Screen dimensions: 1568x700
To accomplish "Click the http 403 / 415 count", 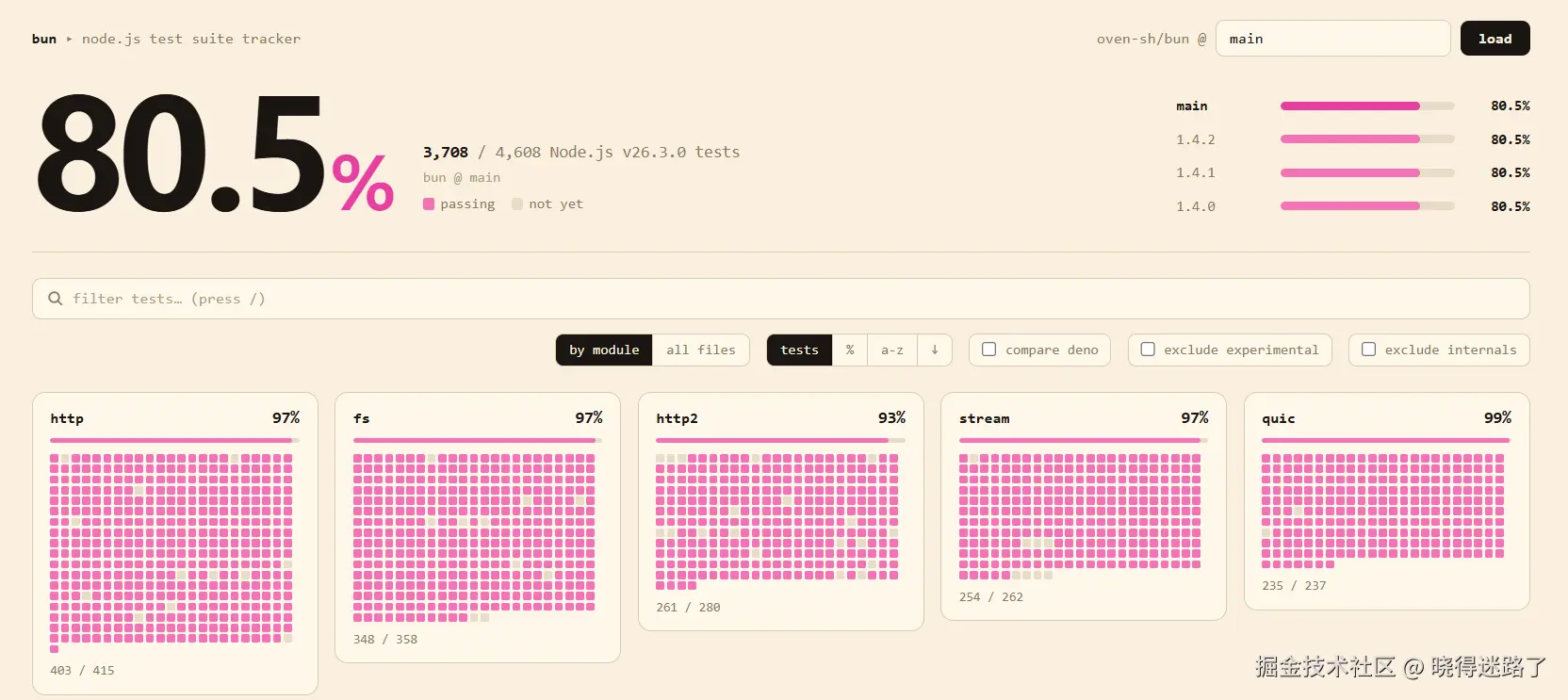I will coord(82,671).
